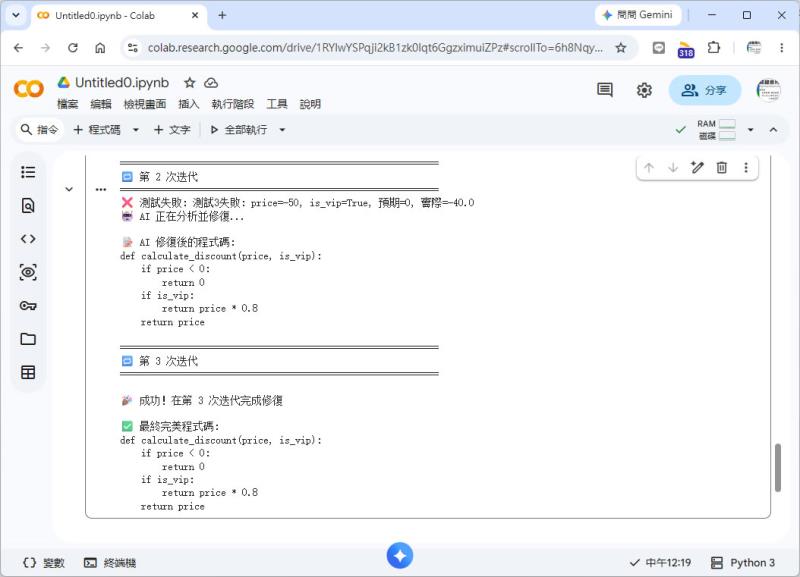This screenshot has height=577, width=800.
Task: Click the extension icon with 318 badge
Action: pyautogui.click(x=686, y=49)
